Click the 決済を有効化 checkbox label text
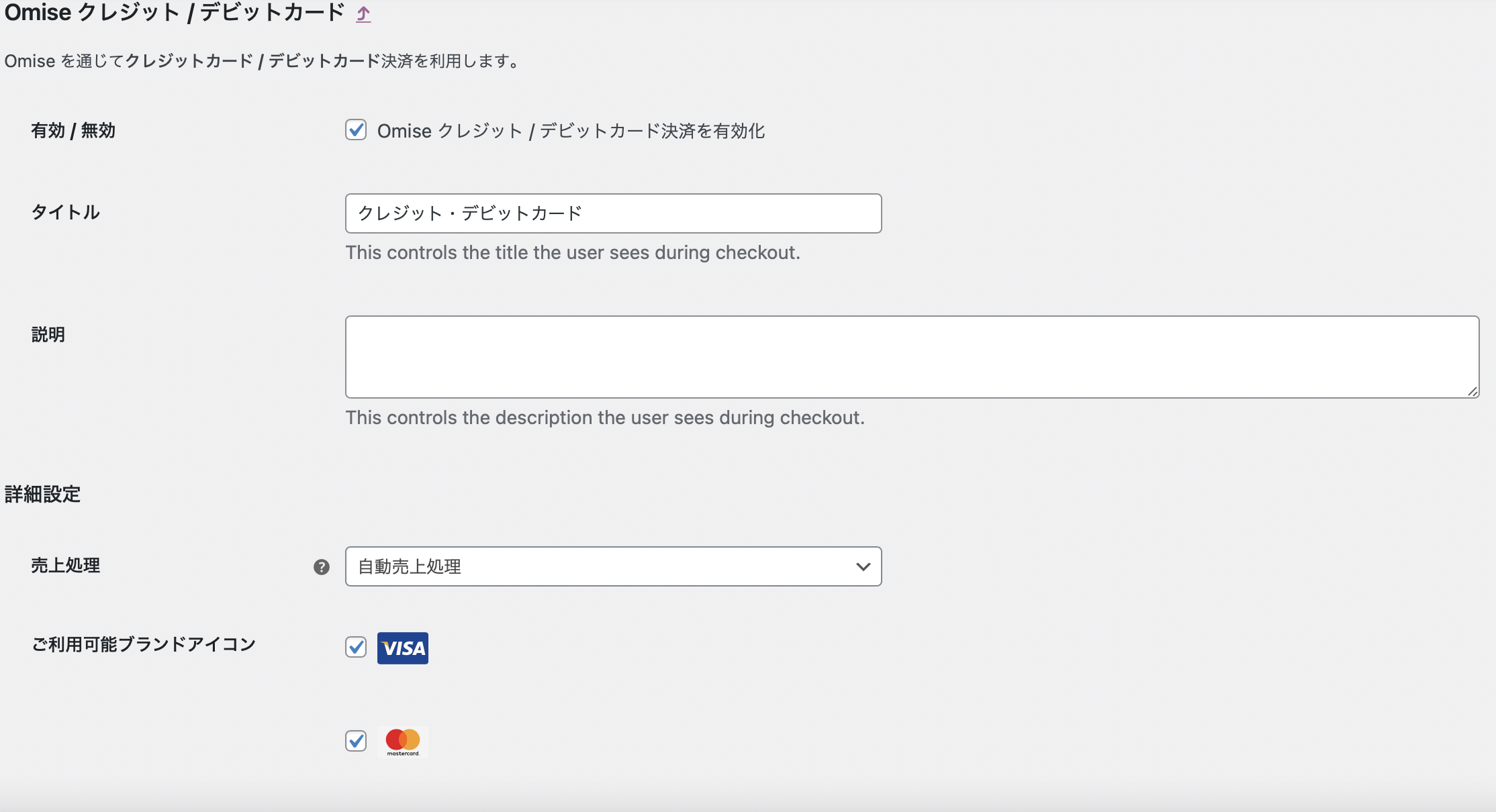 click(571, 131)
